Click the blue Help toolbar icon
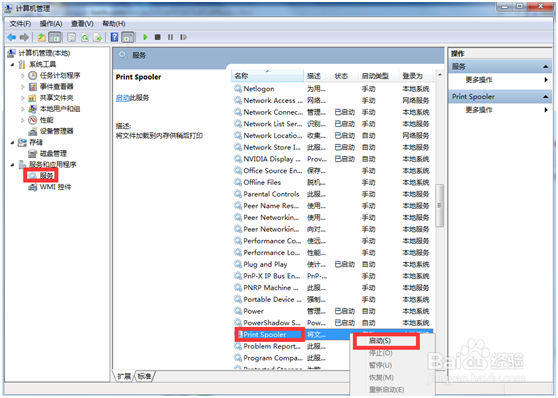Screen dimensions: 558x398 tap(114, 37)
